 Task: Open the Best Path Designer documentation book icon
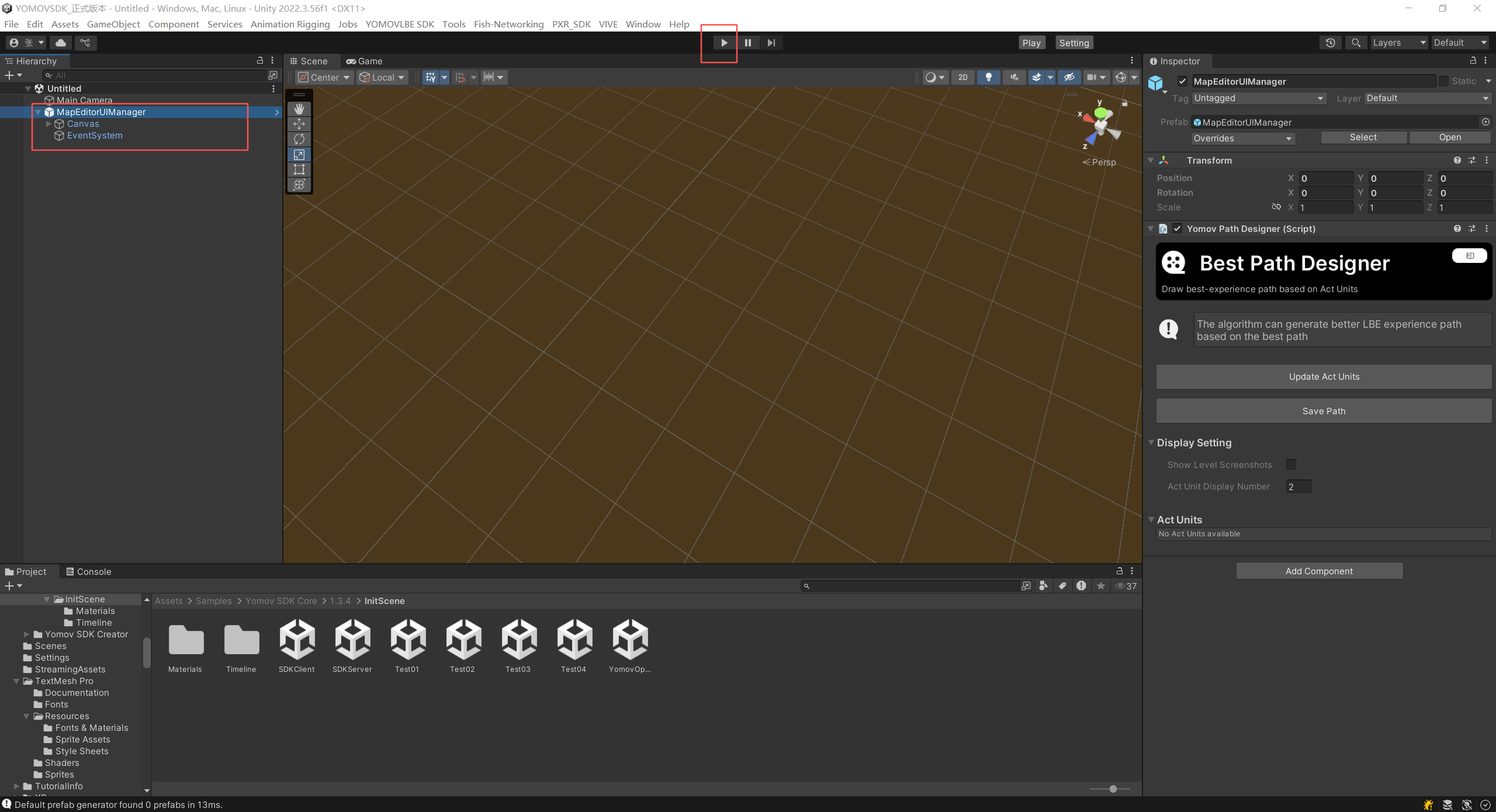click(1470, 255)
